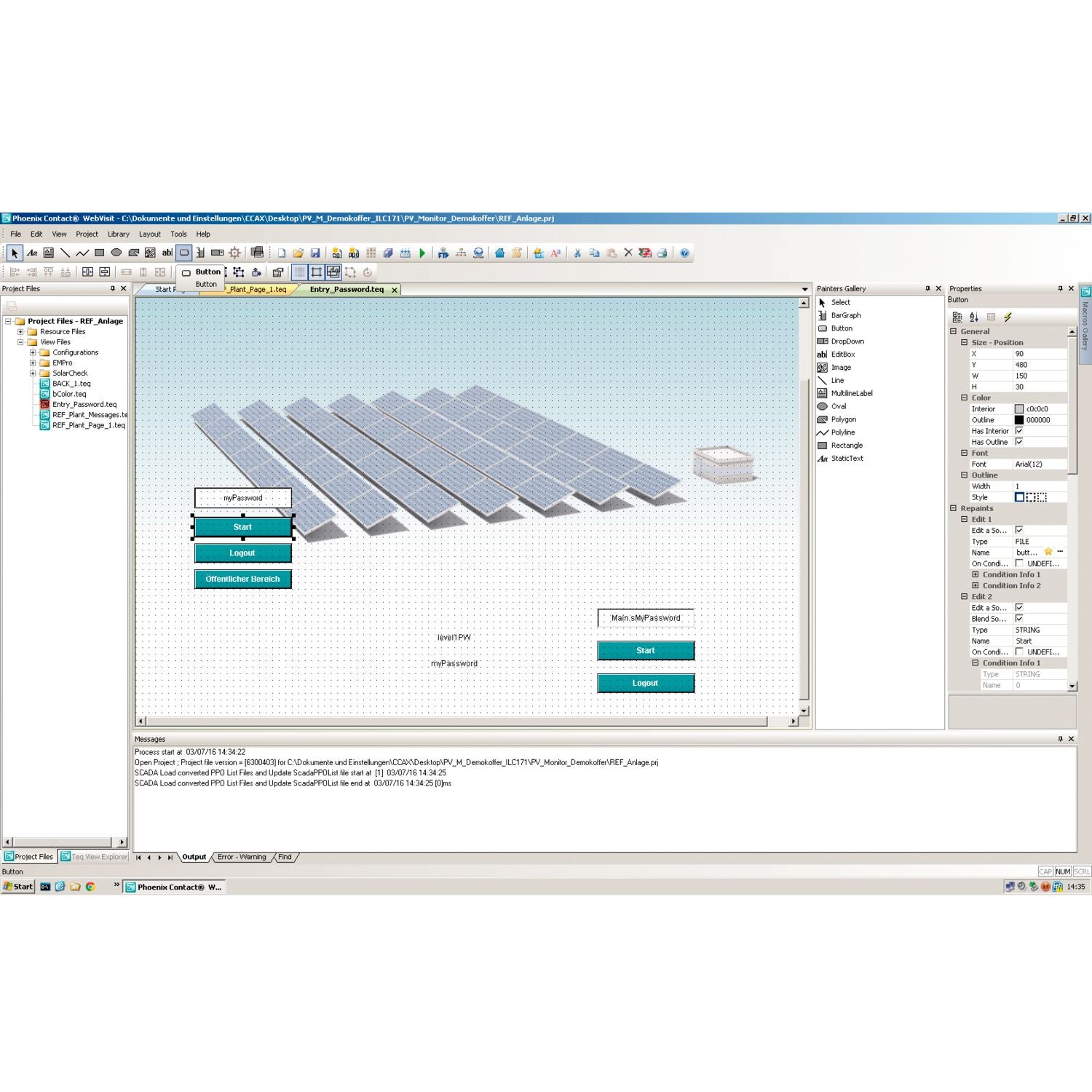Screen dimensions: 1092x1092
Task: Expand Condition Info 2 under Edit 1
Action: [976, 586]
